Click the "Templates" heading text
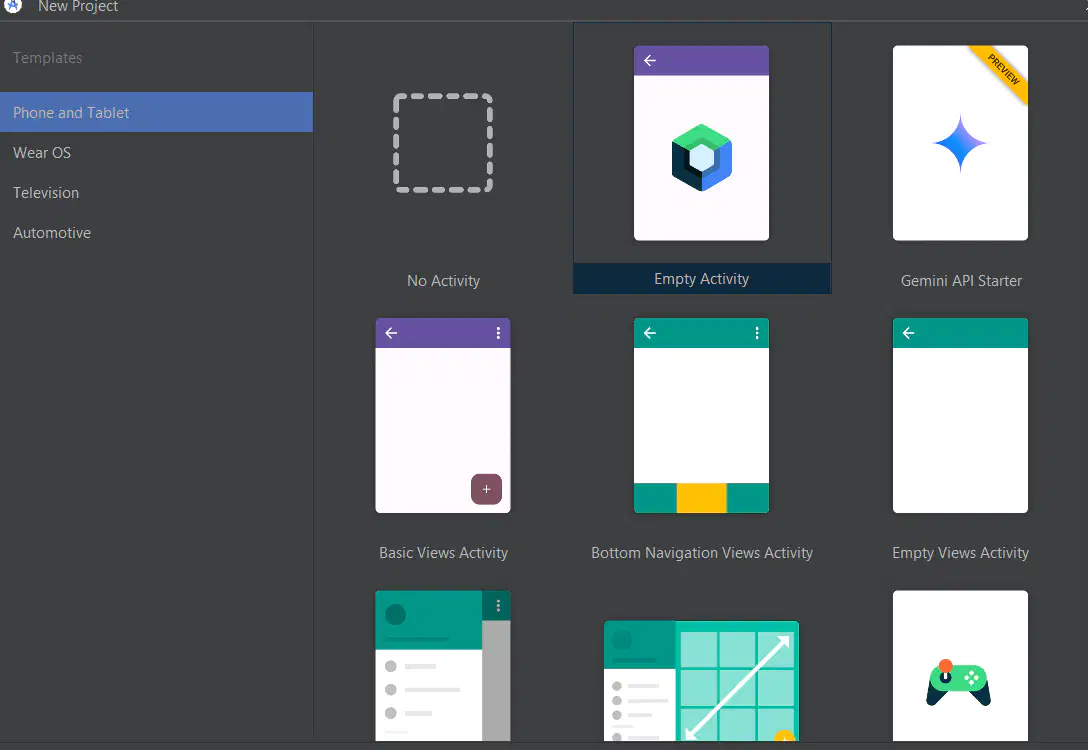The width and height of the screenshot is (1088, 750). [x=47, y=58]
